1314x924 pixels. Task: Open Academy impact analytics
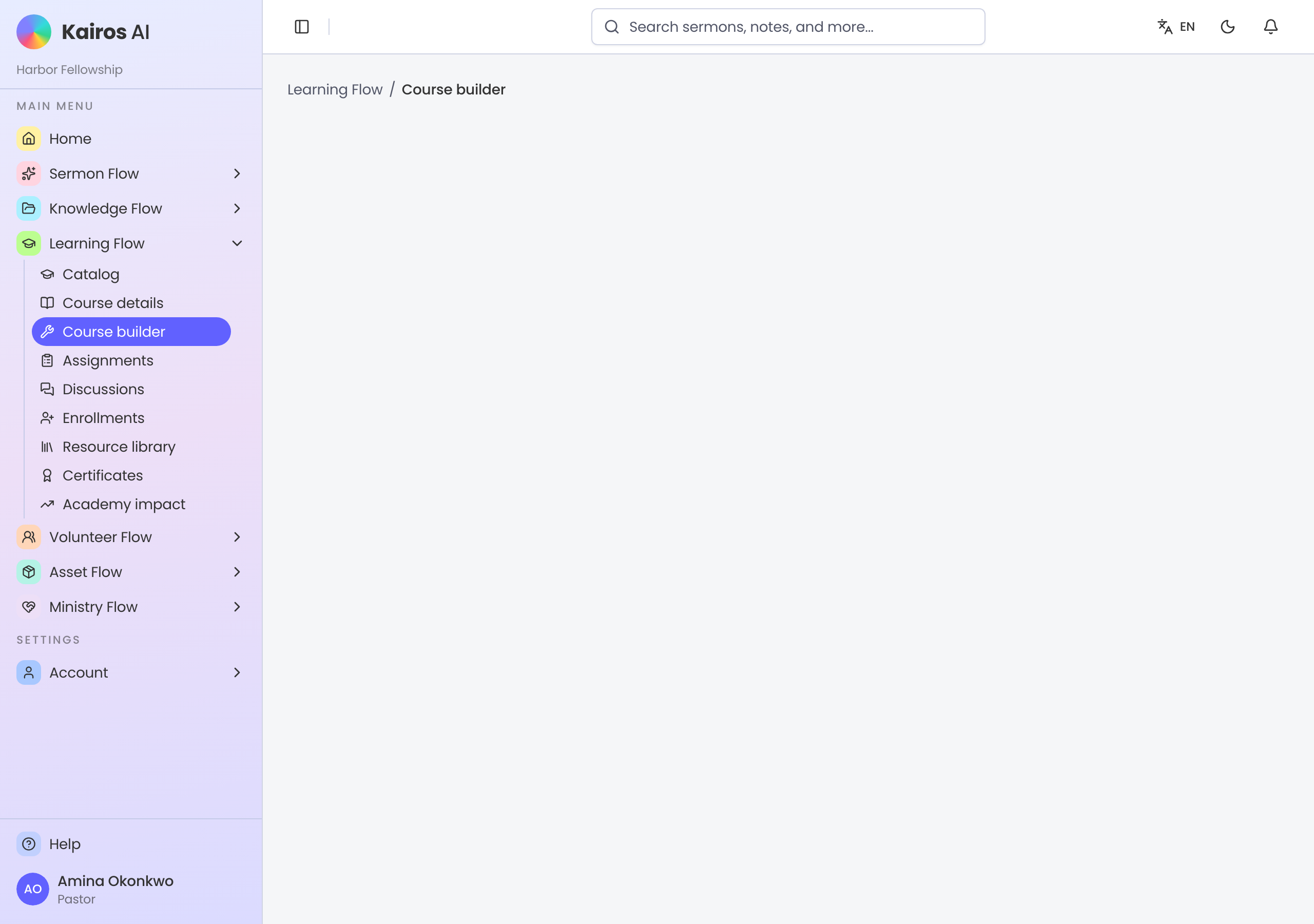pos(131,505)
